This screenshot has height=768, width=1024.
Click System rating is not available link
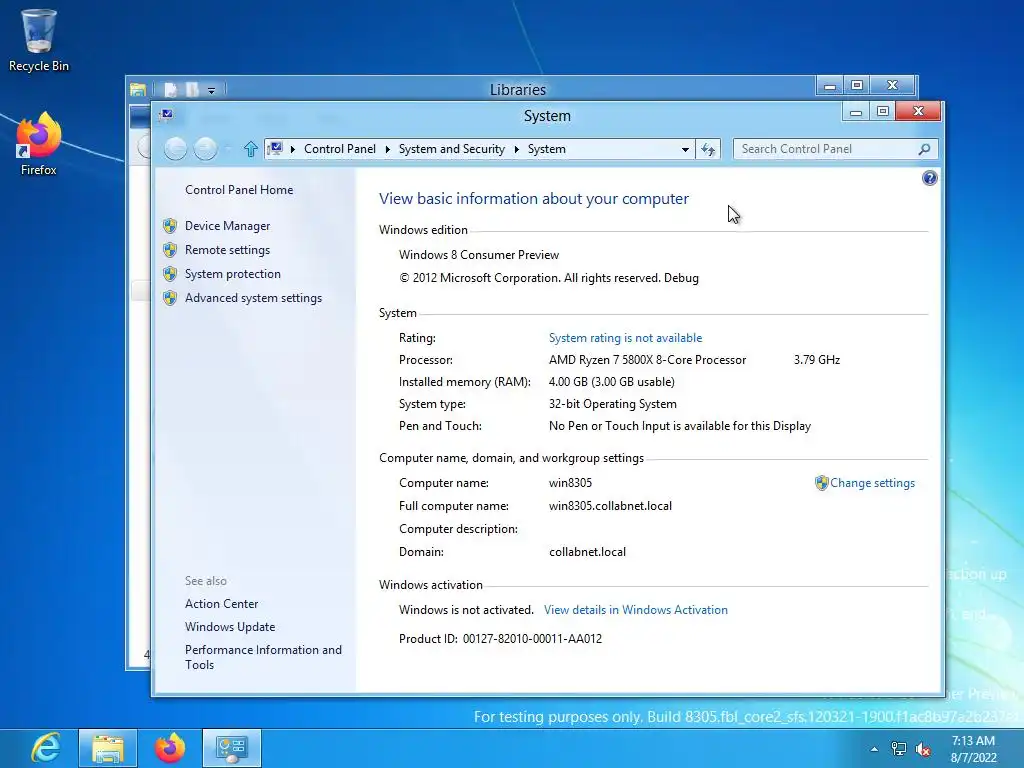coord(625,338)
